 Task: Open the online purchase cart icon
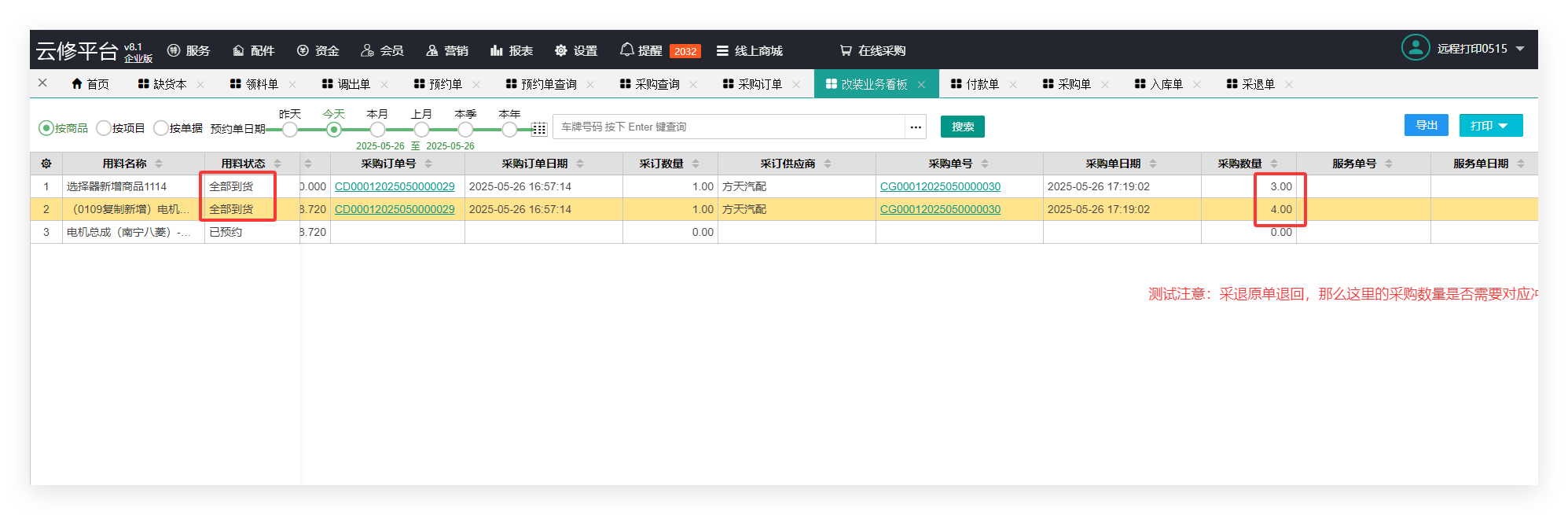846,50
